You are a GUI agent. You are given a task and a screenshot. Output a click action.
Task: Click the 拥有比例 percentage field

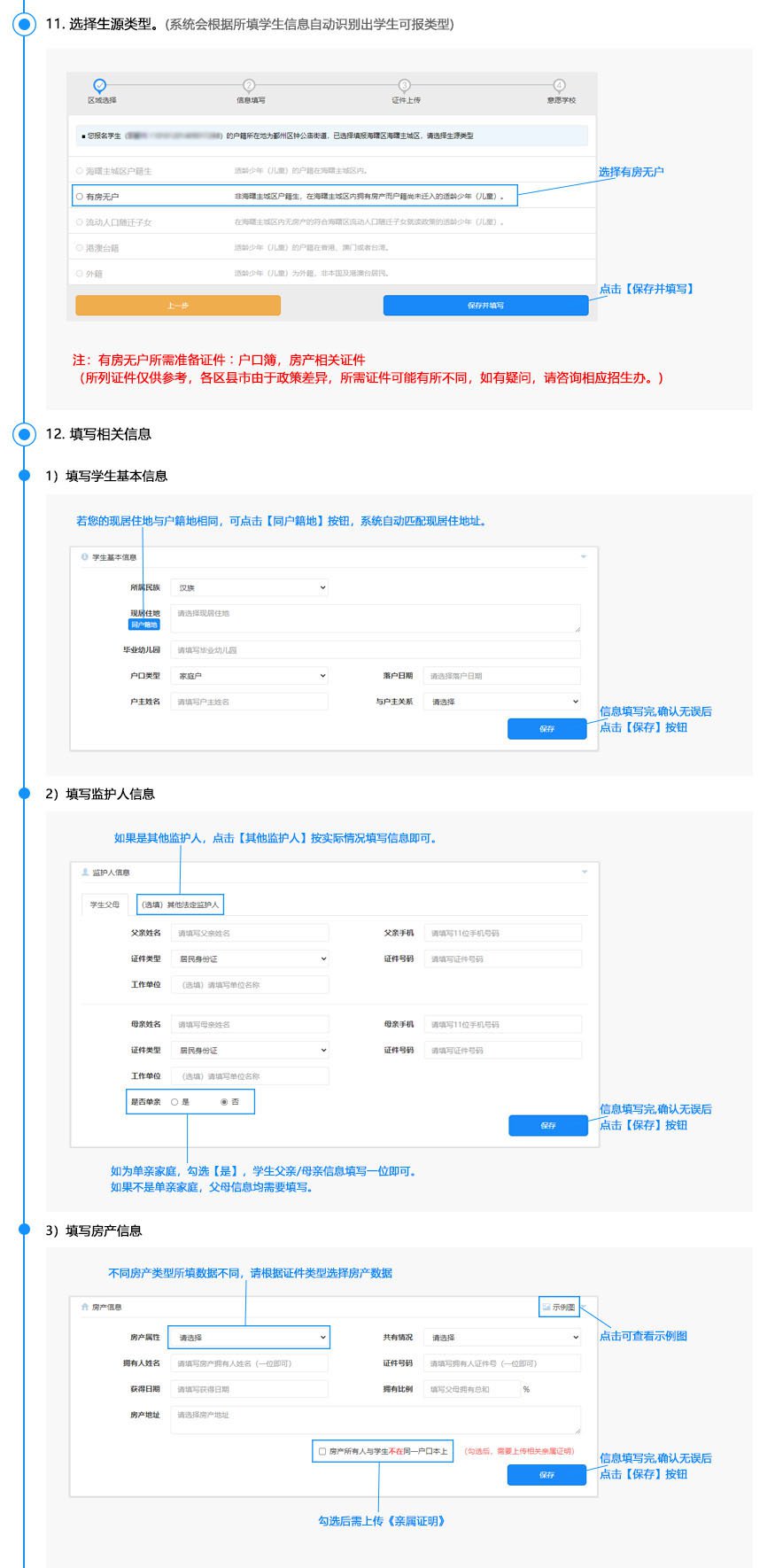[472, 1389]
